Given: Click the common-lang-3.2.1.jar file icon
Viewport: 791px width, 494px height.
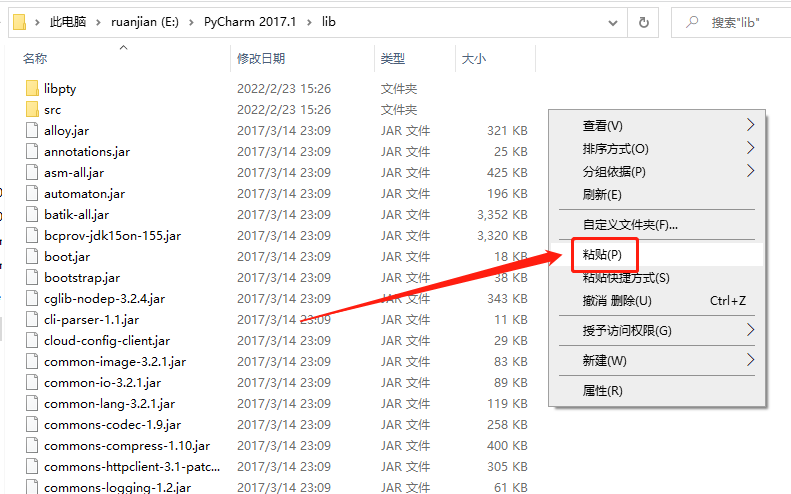Looking at the screenshot, I should 32,404.
